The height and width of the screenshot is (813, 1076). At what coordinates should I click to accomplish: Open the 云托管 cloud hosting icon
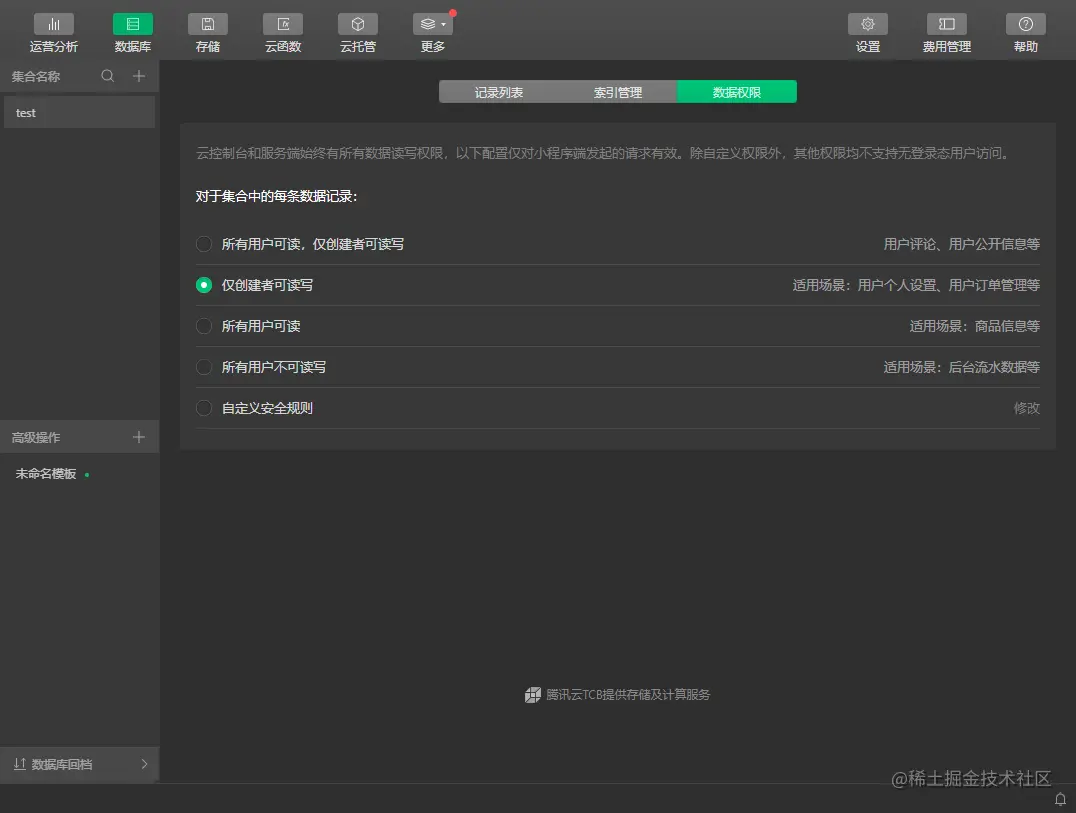pos(358,24)
